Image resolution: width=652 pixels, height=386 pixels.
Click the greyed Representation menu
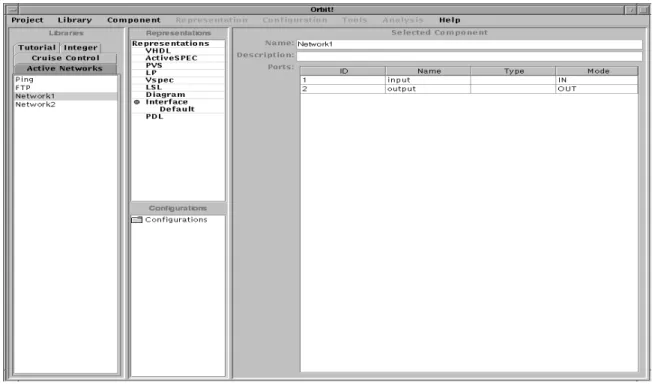tap(212, 20)
